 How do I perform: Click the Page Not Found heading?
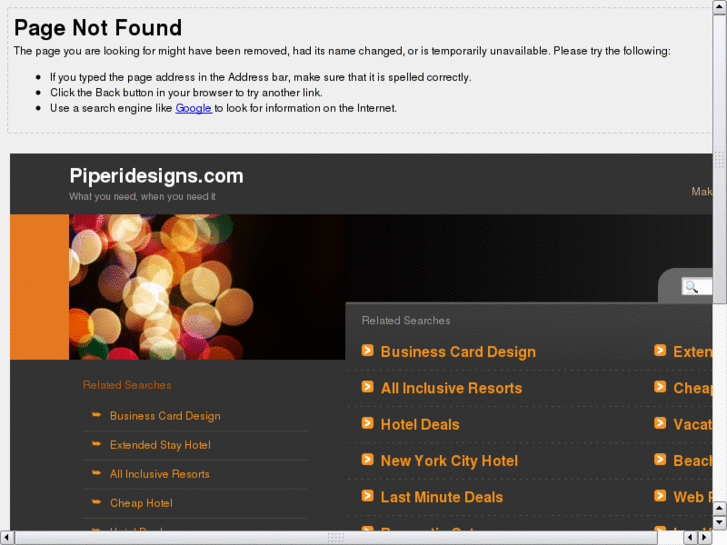[x=98, y=28]
